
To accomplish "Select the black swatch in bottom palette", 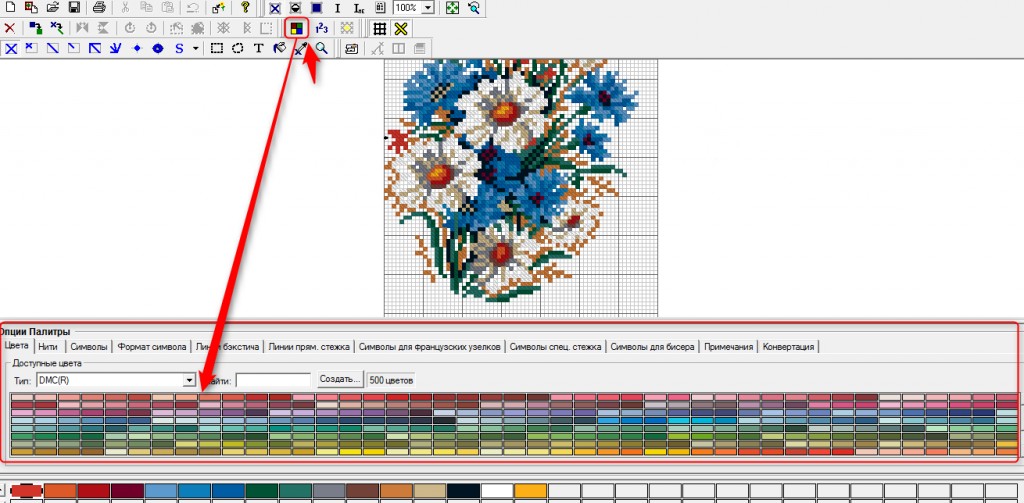I will 464,491.
